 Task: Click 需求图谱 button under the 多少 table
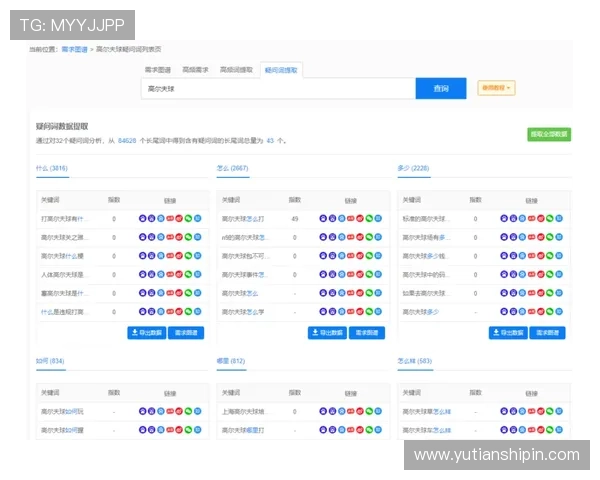pyautogui.click(x=547, y=333)
